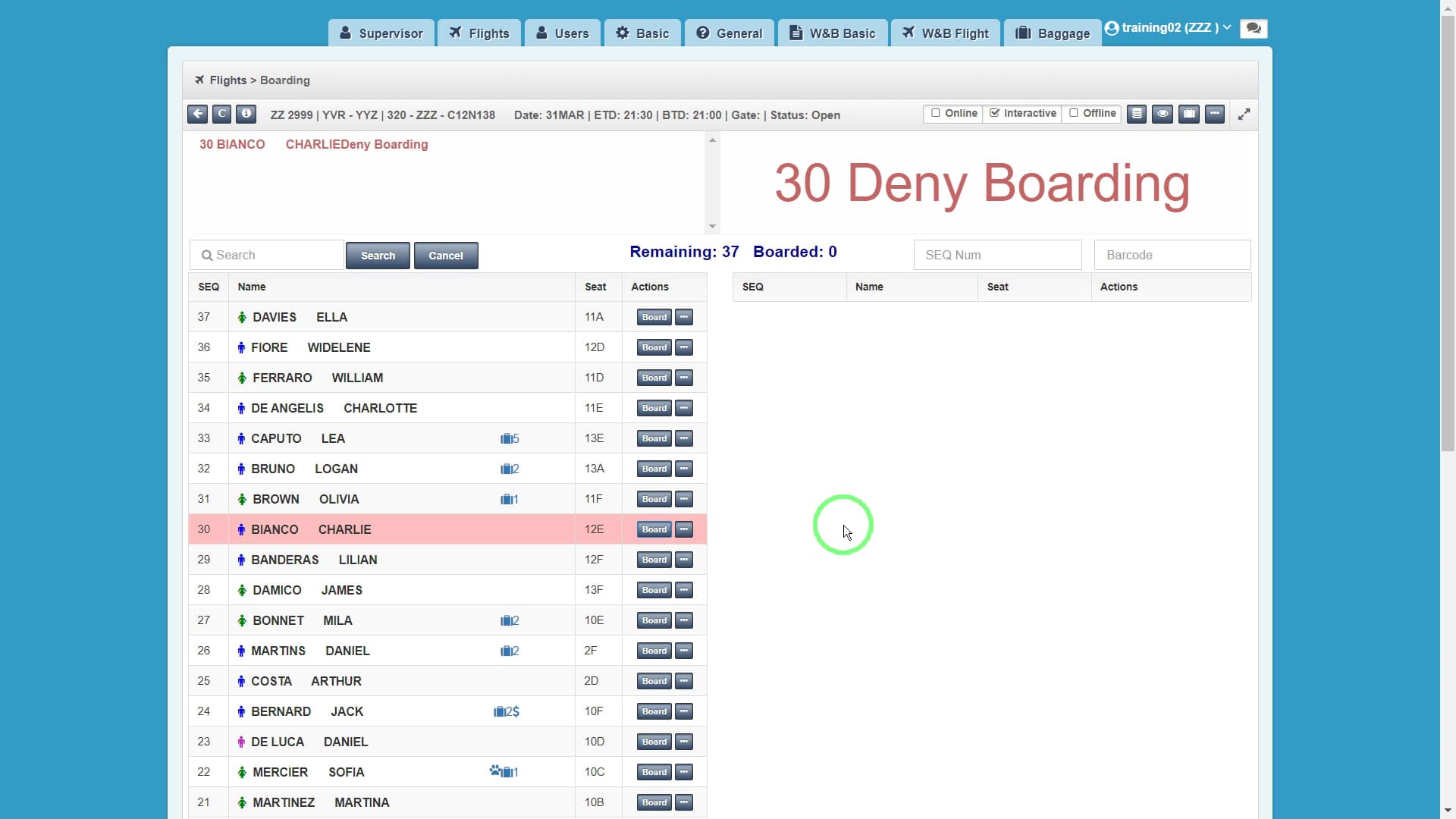Click the layers stack icon near Offline checkbox
Image resolution: width=1456 pixels, height=819 pixels.
point(1137,114)
